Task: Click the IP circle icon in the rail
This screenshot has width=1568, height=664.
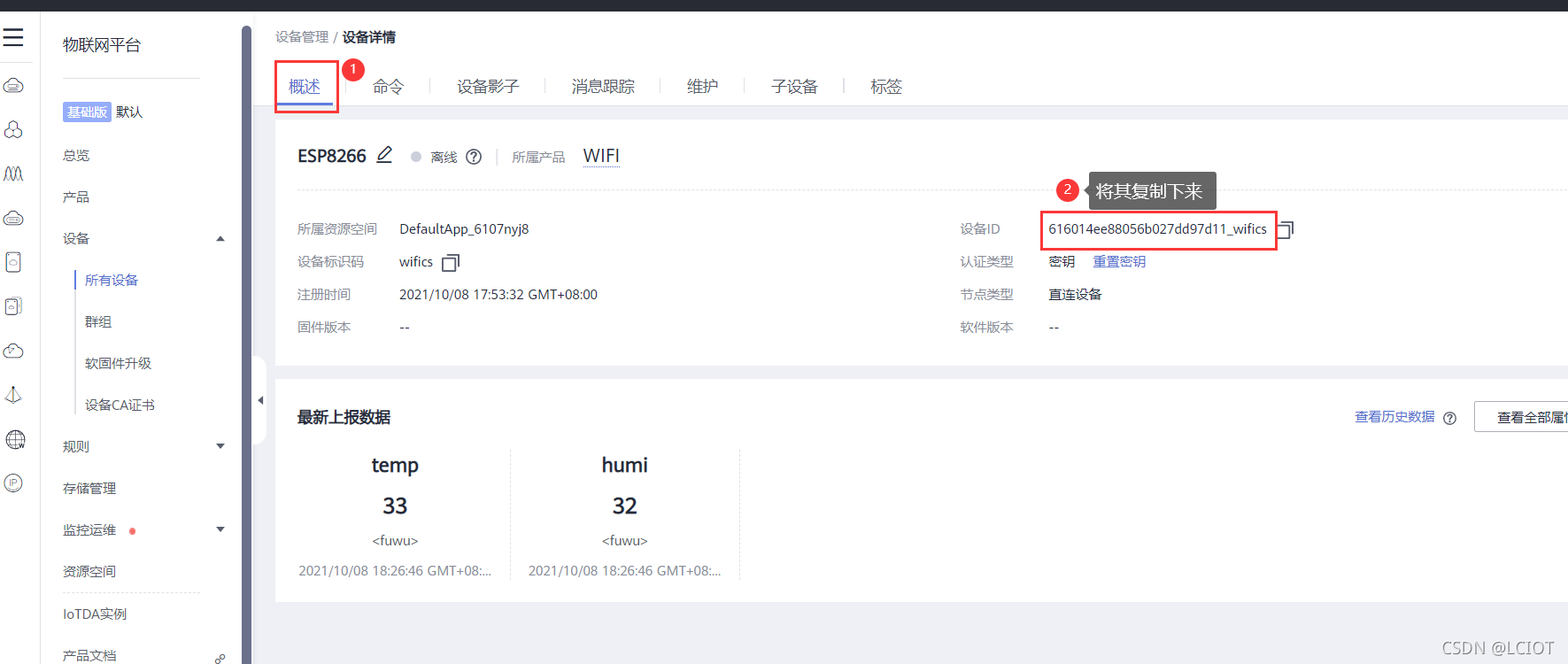Action: [13, 483]
